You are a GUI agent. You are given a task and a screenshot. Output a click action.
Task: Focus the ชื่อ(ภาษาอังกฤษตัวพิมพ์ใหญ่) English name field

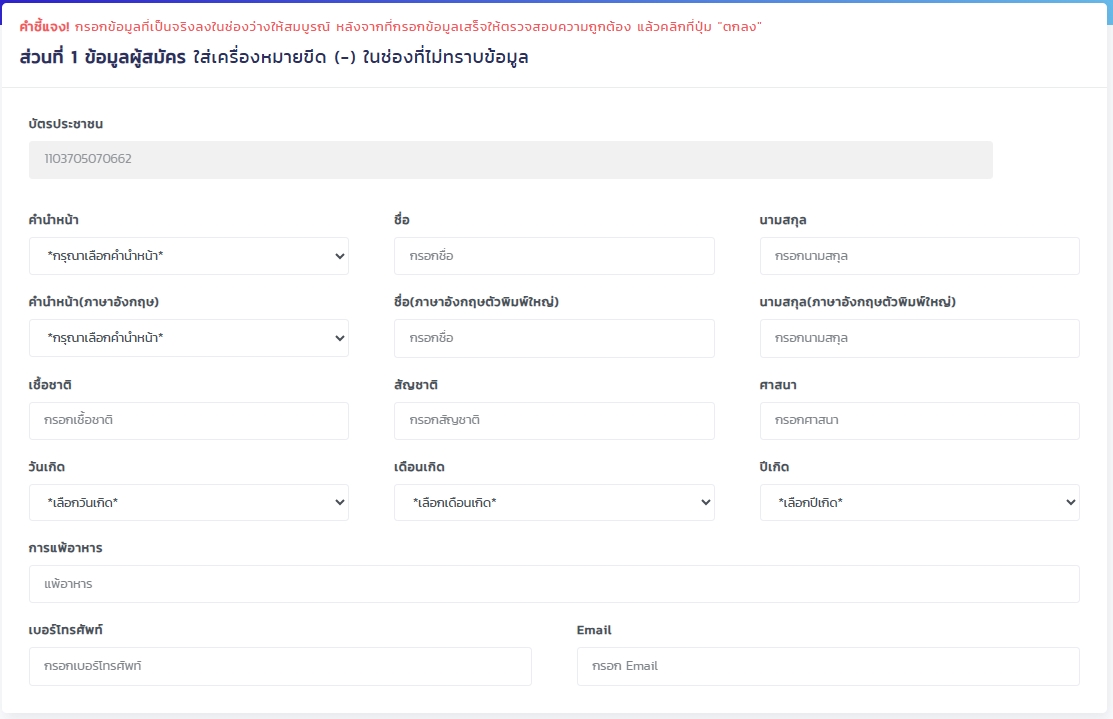pyautogui.click(x=554, y=338)
